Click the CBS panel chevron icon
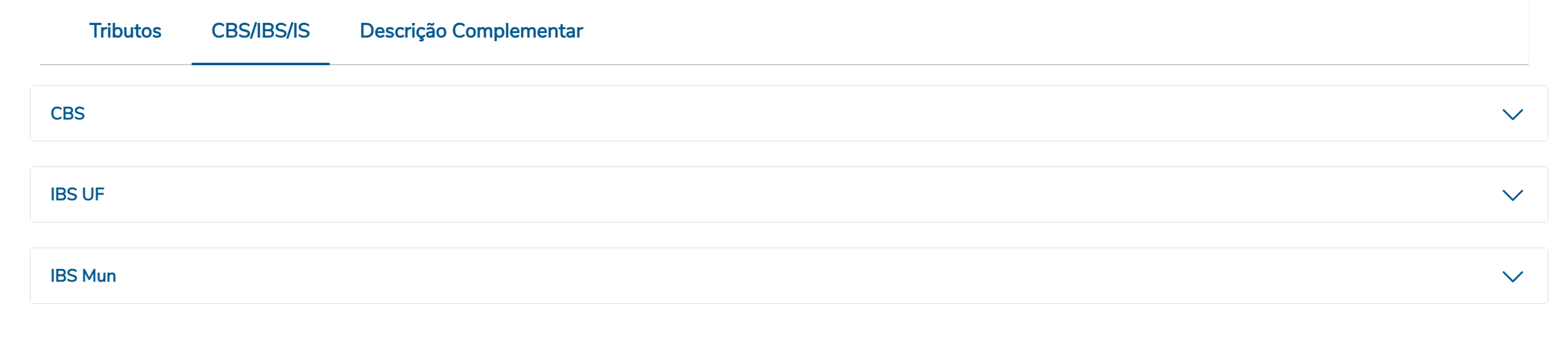Image resolution: width=1568 pixels, height=338 pixels. tap(1512, 114)
